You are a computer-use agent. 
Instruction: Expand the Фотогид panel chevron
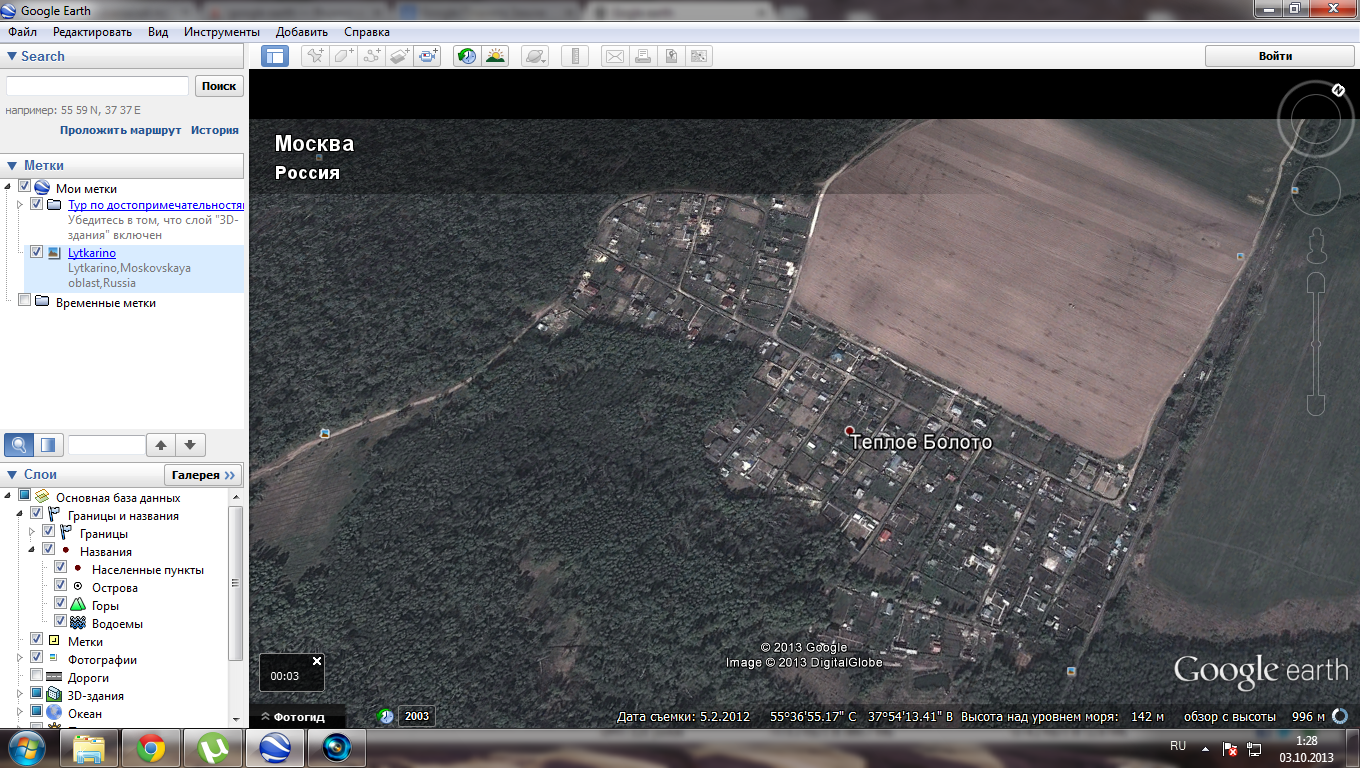point(265,717)
